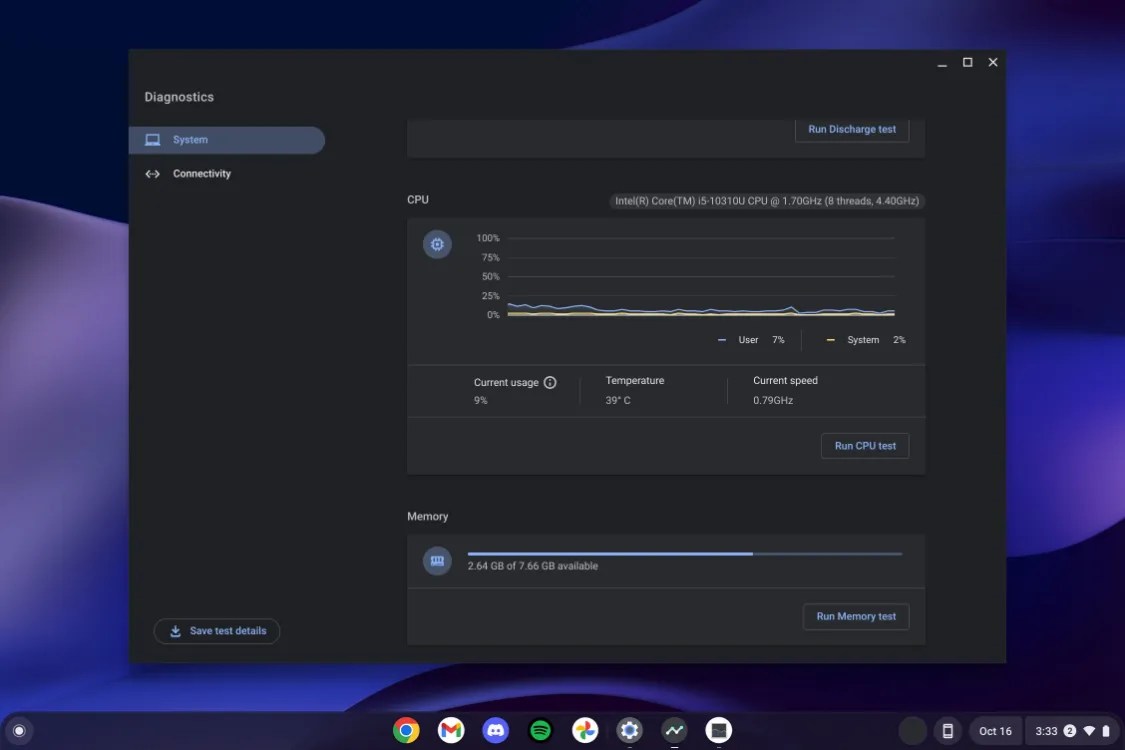Click Save test details
The height and width of the screenshot is (750, 1125).
[217, 631]
